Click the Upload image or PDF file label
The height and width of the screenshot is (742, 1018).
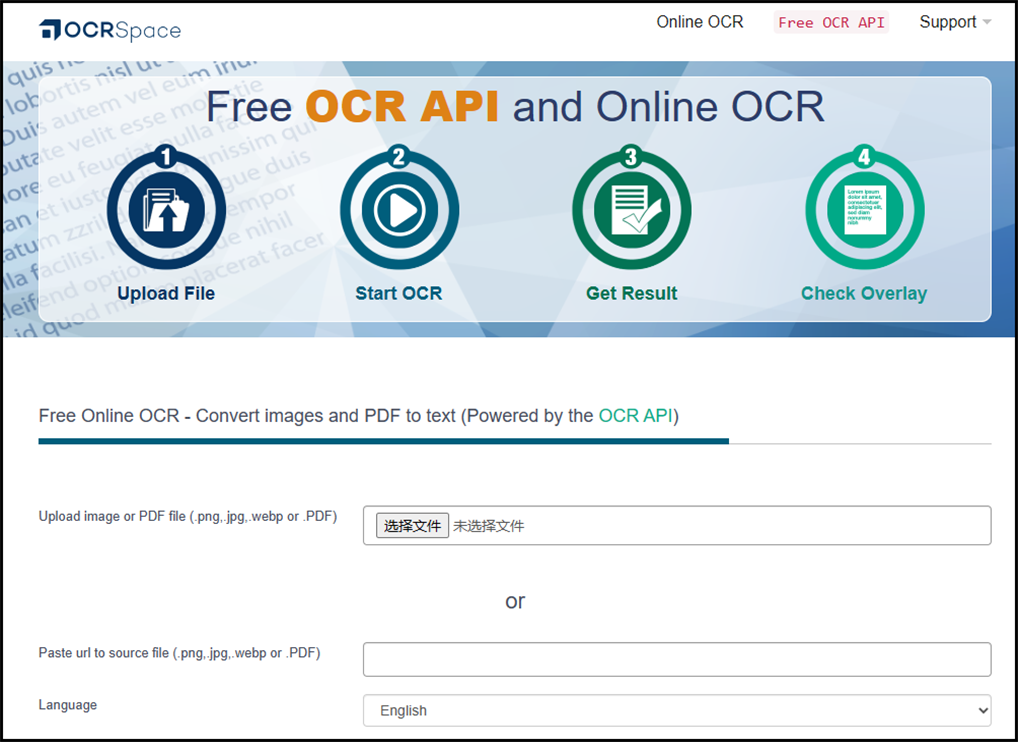(x=188, y=517)
